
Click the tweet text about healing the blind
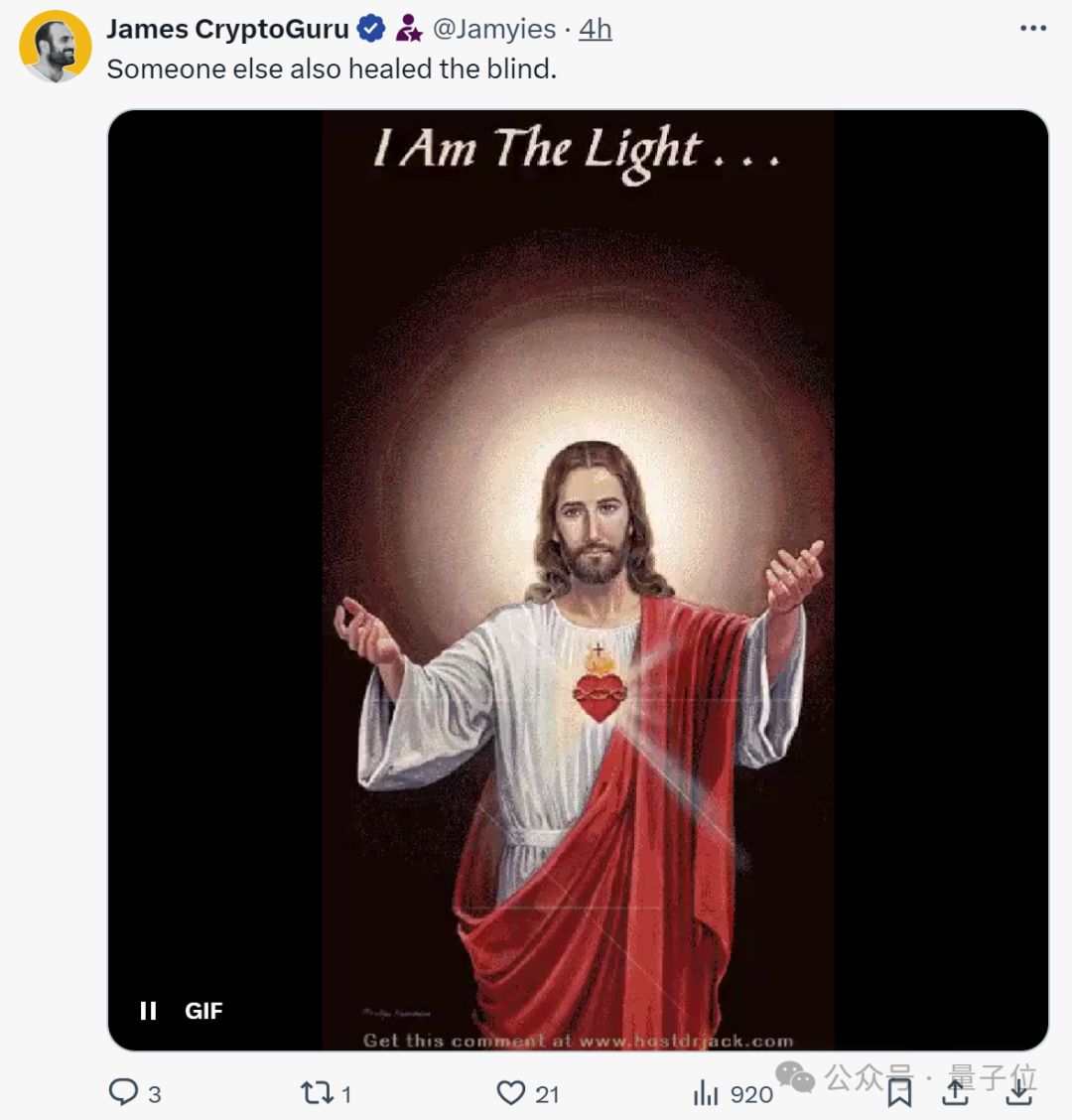(x=332, y=69)
